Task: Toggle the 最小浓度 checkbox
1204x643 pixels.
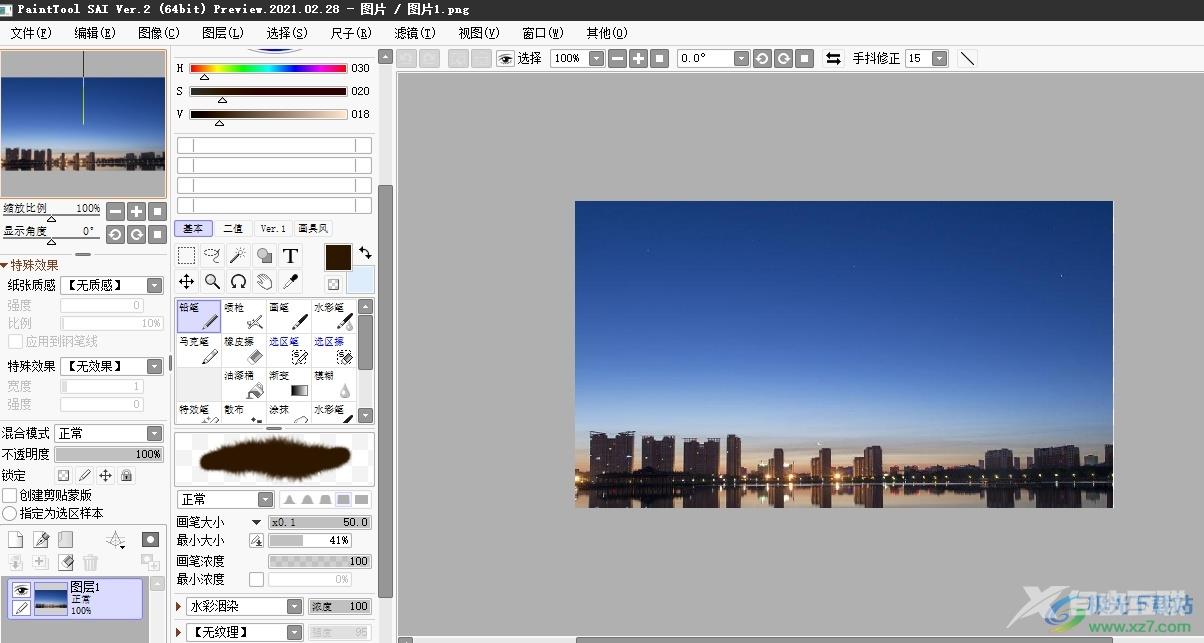Action: [257, 579]
